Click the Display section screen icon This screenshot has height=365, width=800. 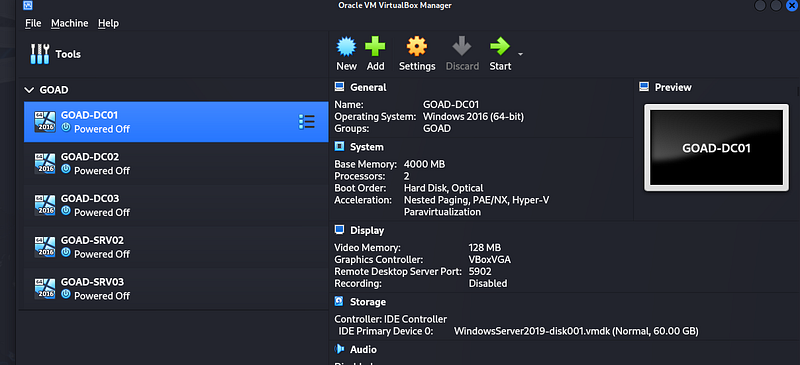pos(339,230)
